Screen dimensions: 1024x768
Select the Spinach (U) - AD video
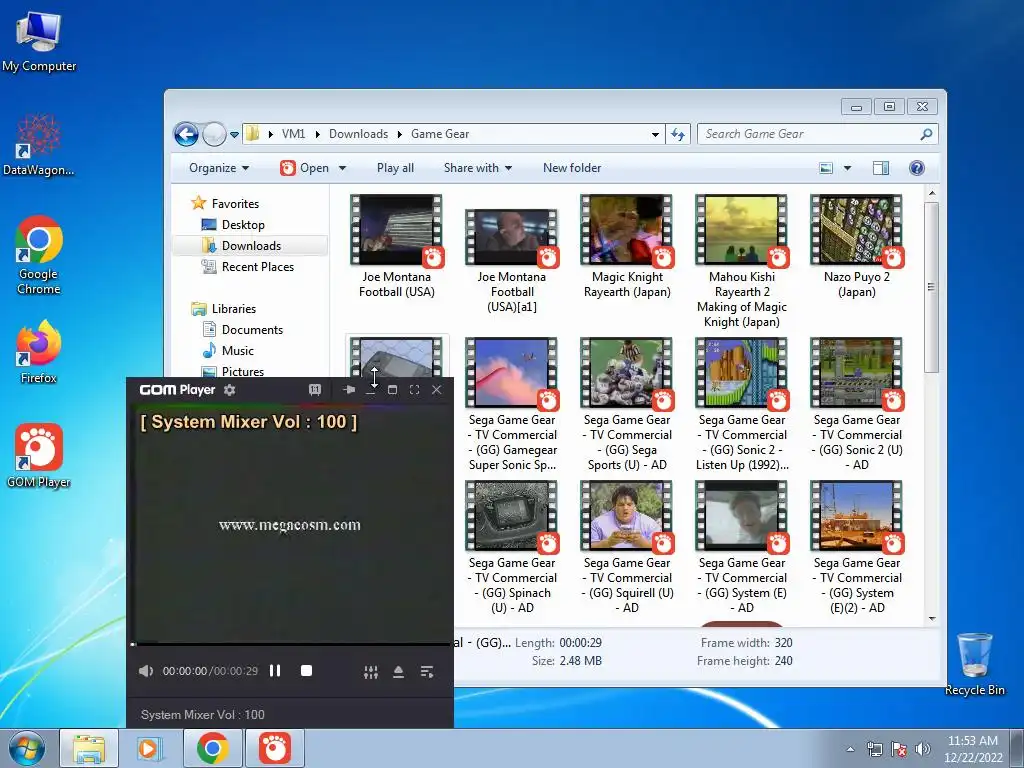(512, 547)
